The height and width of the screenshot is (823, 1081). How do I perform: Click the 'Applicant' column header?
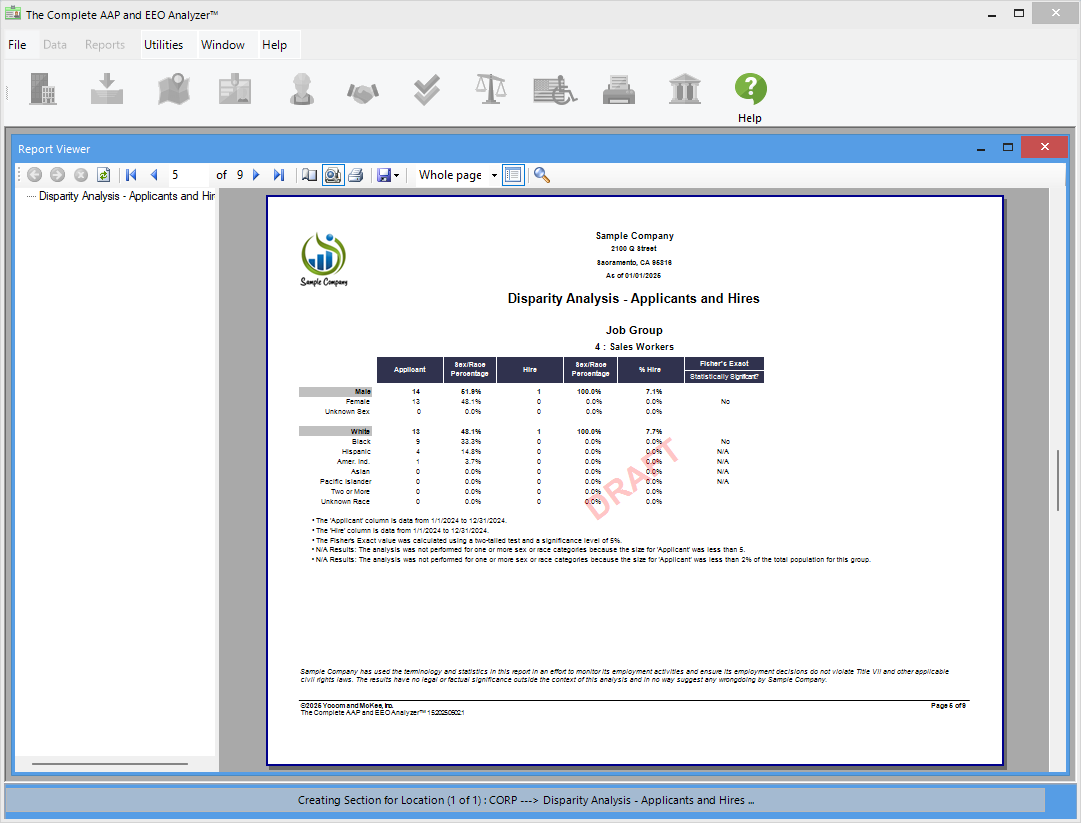[x=410, y=369]
